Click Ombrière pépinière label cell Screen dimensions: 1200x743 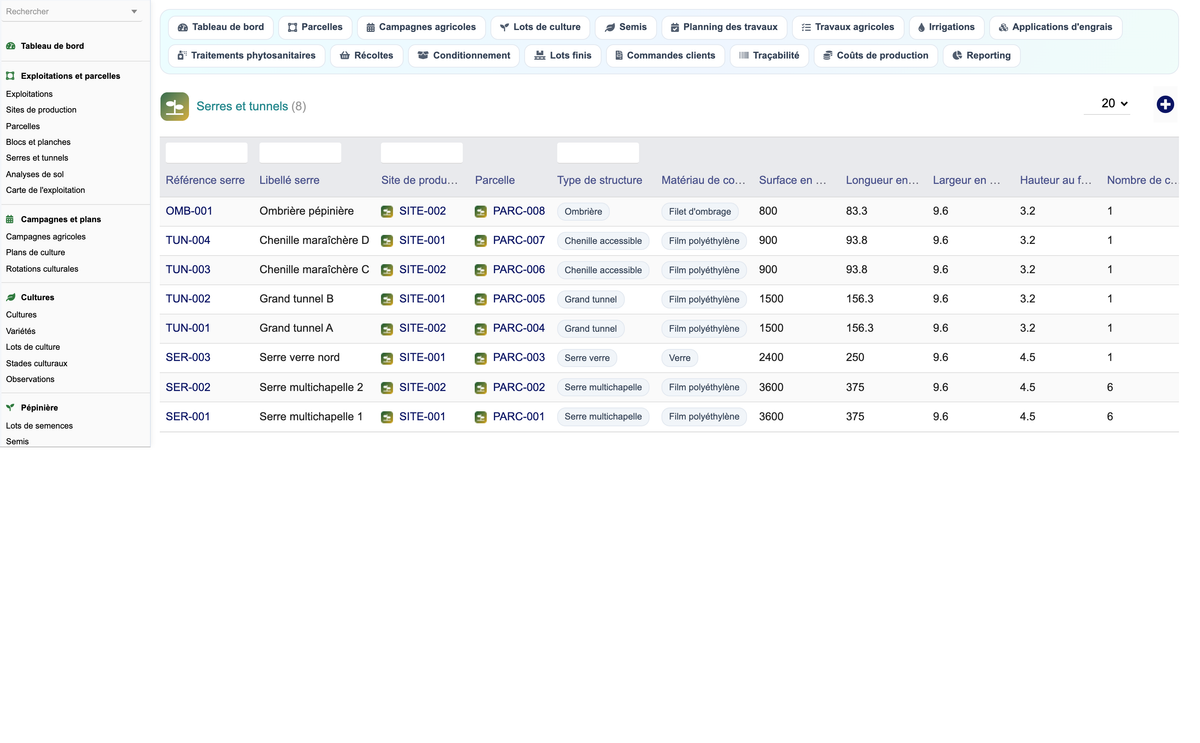tap(306, 211)
